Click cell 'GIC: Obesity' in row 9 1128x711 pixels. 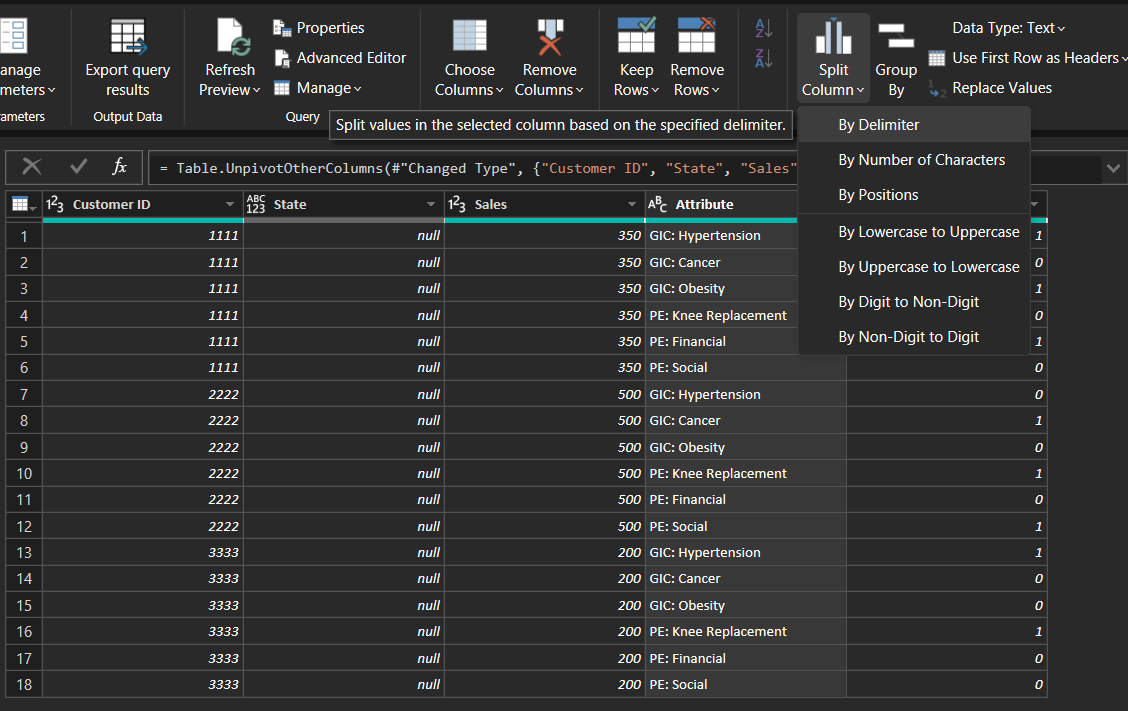(x=745, y=448)
